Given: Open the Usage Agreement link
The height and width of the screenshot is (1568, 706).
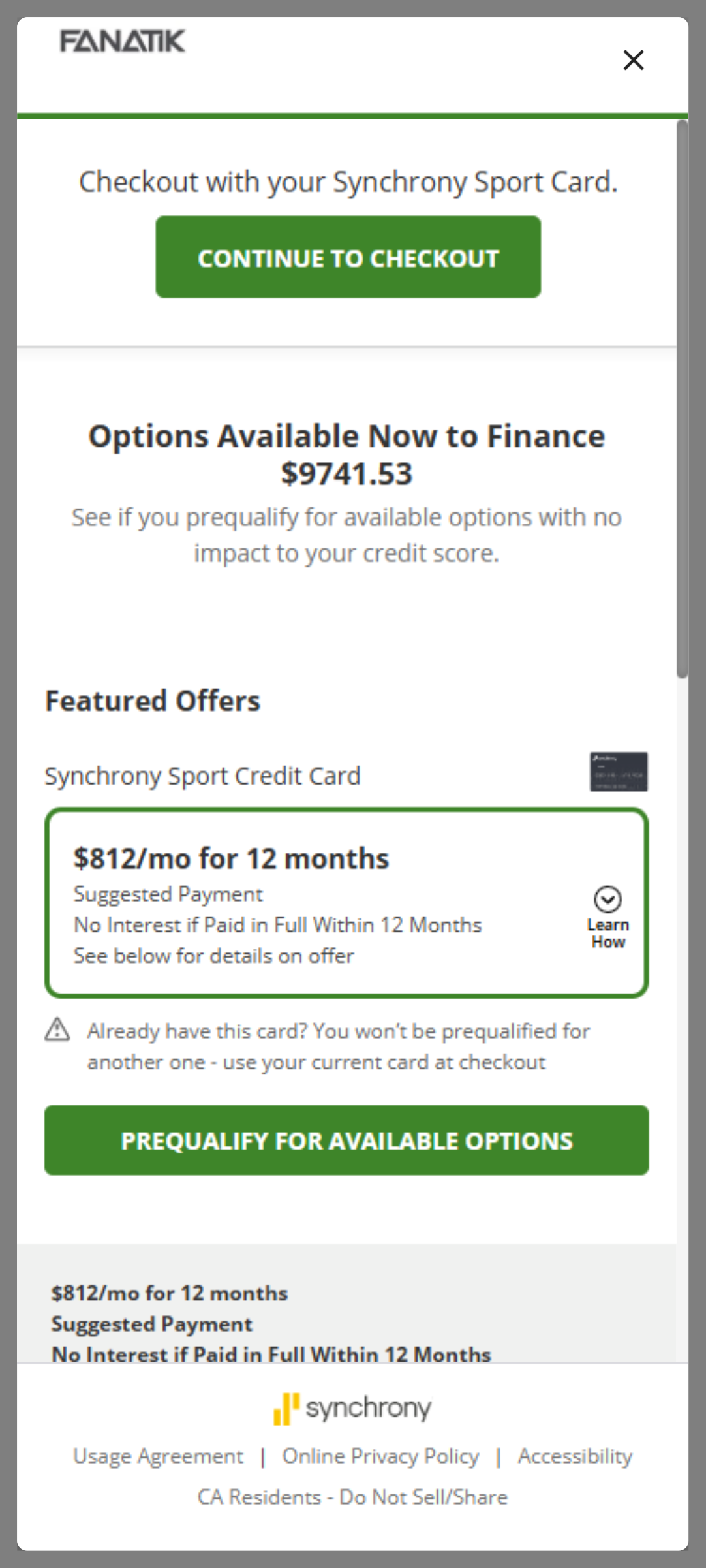Looking at the screenshot, I should coord(158,1456).
